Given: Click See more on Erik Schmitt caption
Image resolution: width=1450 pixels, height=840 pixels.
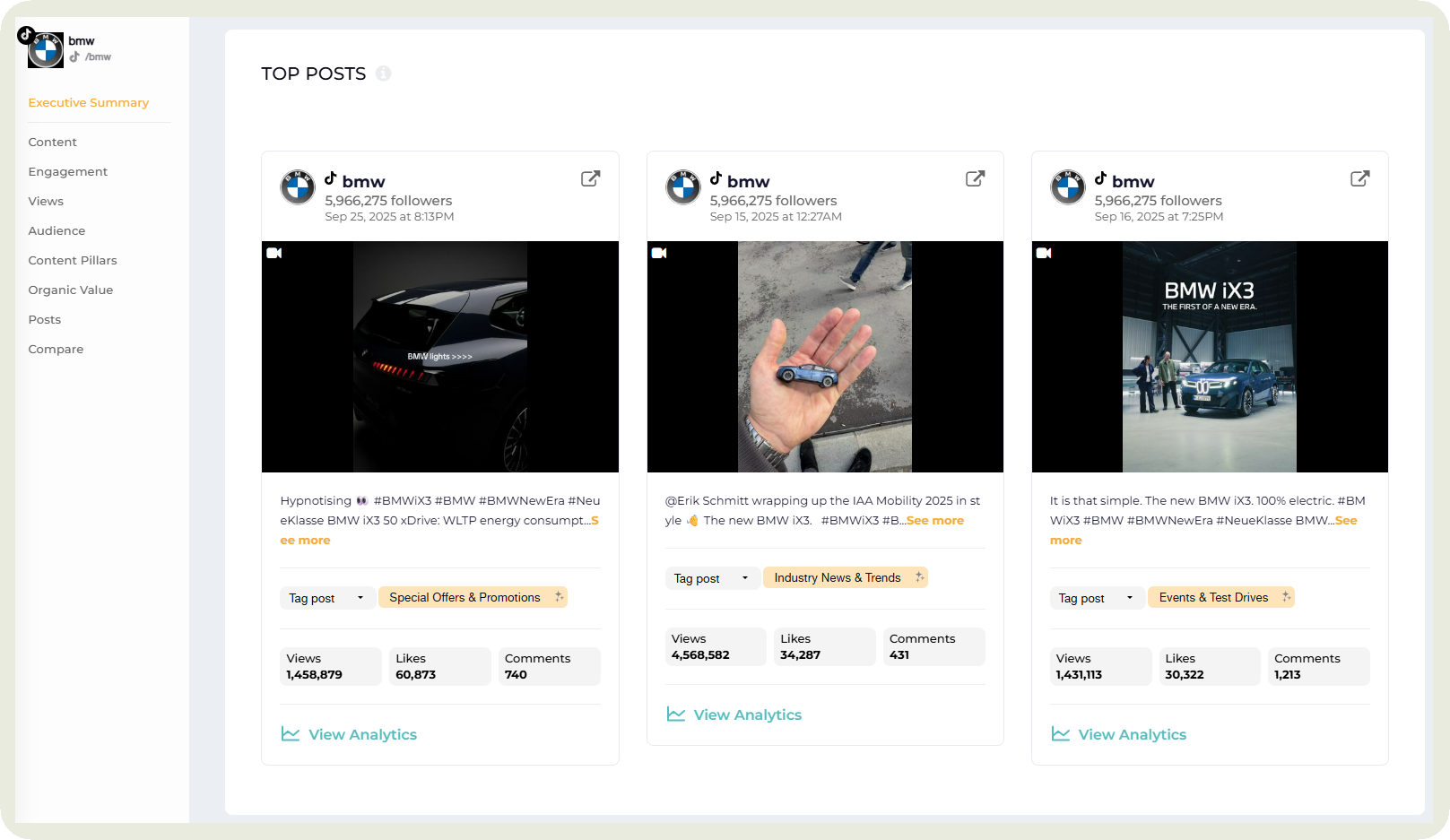Looking at the screenshot, I should click(934, 520).
